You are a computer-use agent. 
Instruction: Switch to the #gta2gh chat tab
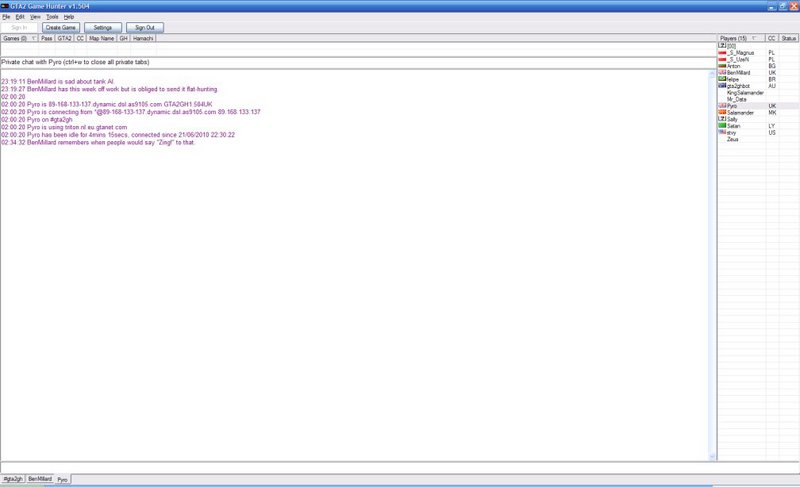(x=12, y=480)
